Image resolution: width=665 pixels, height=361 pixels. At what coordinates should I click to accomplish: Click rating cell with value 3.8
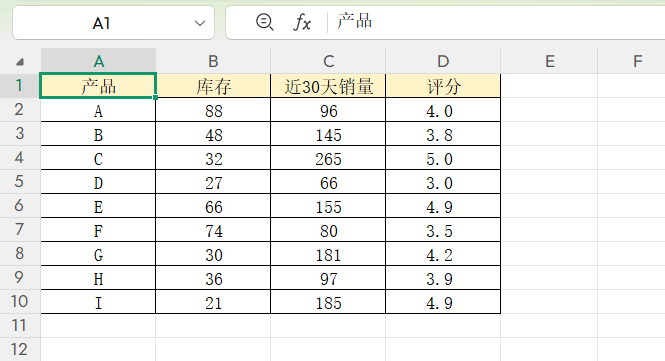[443, 134]
